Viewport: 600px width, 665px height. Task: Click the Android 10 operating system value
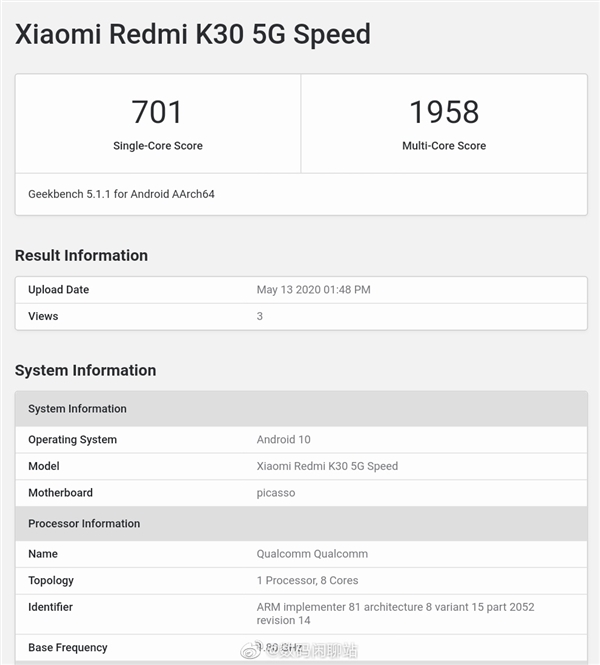(284, 440)
